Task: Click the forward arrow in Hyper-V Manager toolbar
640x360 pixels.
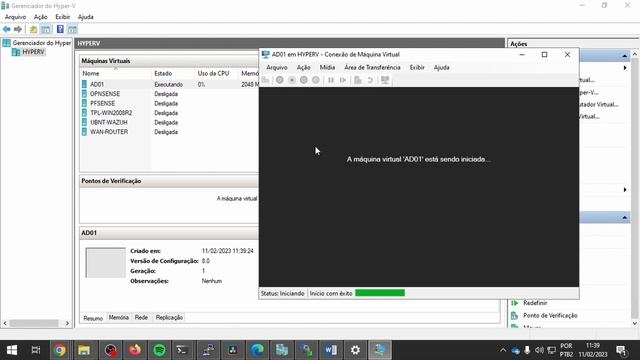Action: (x=18, y=29)
